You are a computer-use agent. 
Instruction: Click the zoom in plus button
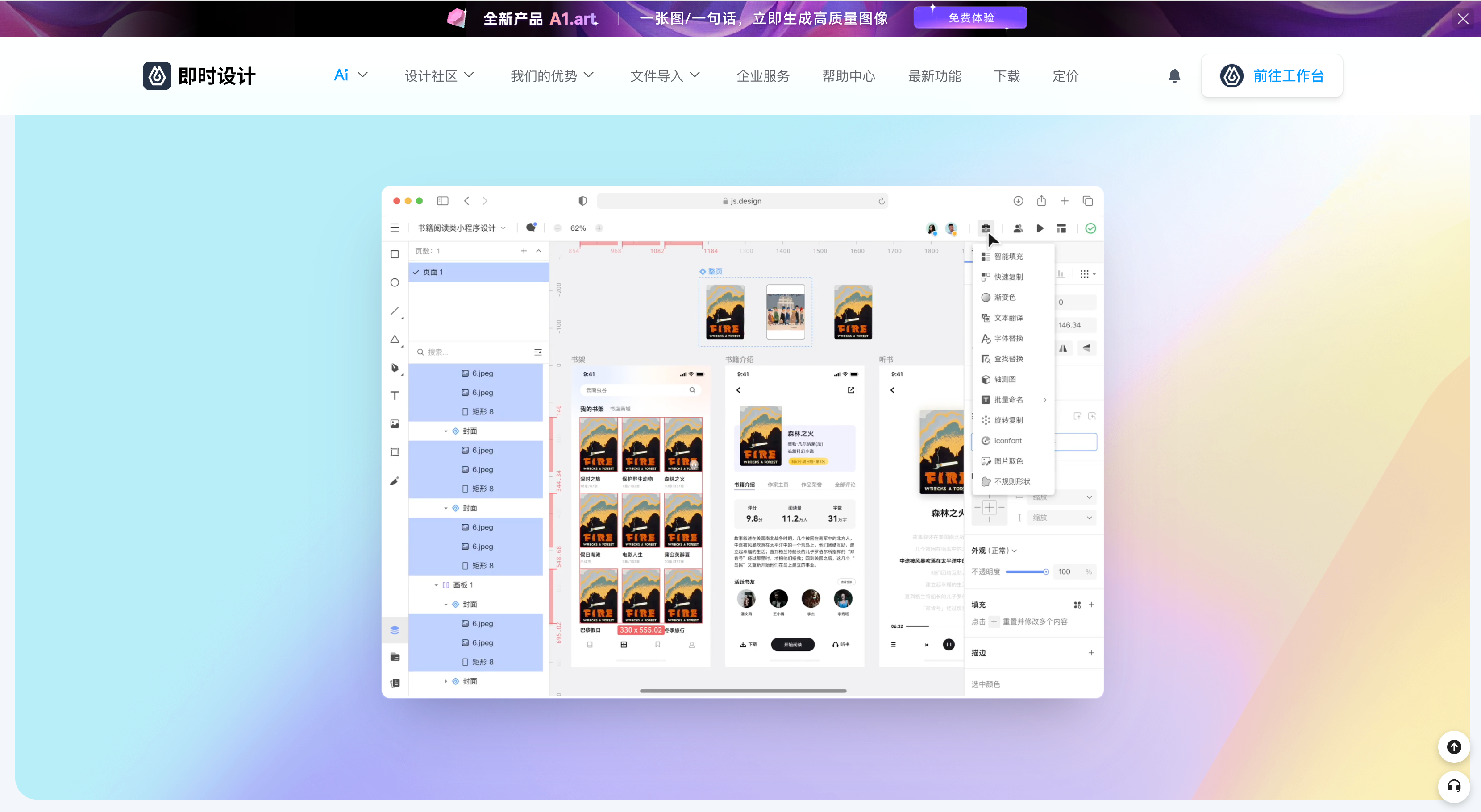[x=599, y=228]
